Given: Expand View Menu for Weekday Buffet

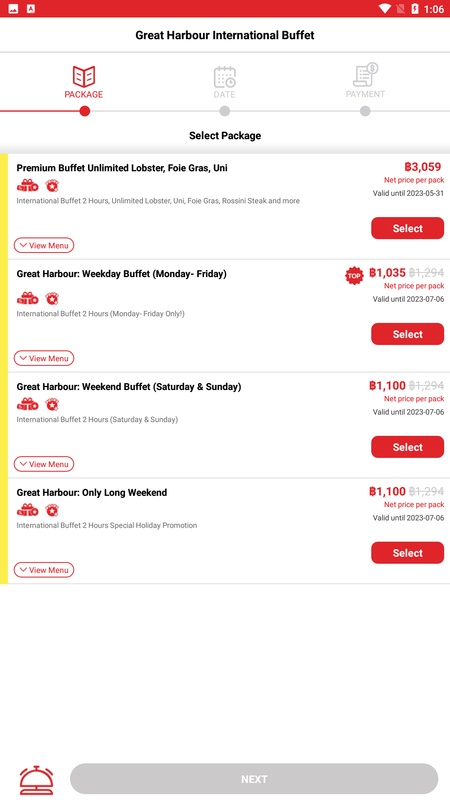Looking at the screenshot, I should 44,358.
